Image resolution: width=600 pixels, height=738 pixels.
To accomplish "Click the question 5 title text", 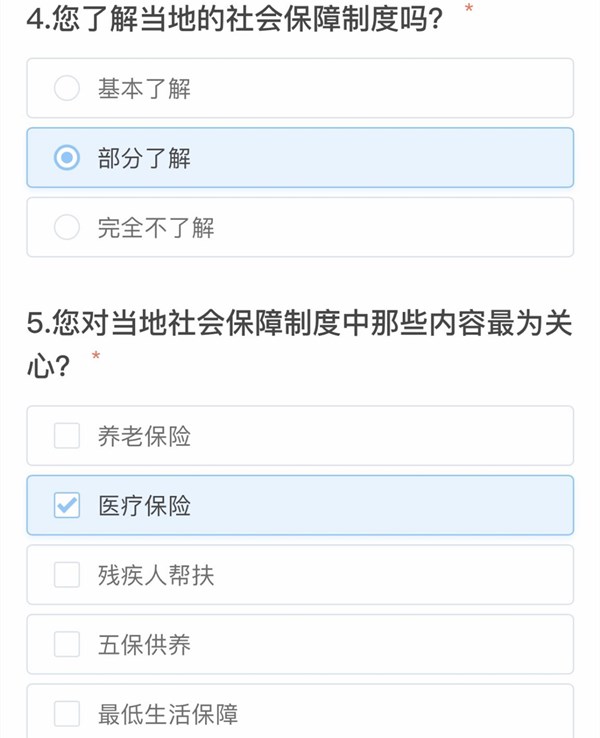I will point(300,323).
